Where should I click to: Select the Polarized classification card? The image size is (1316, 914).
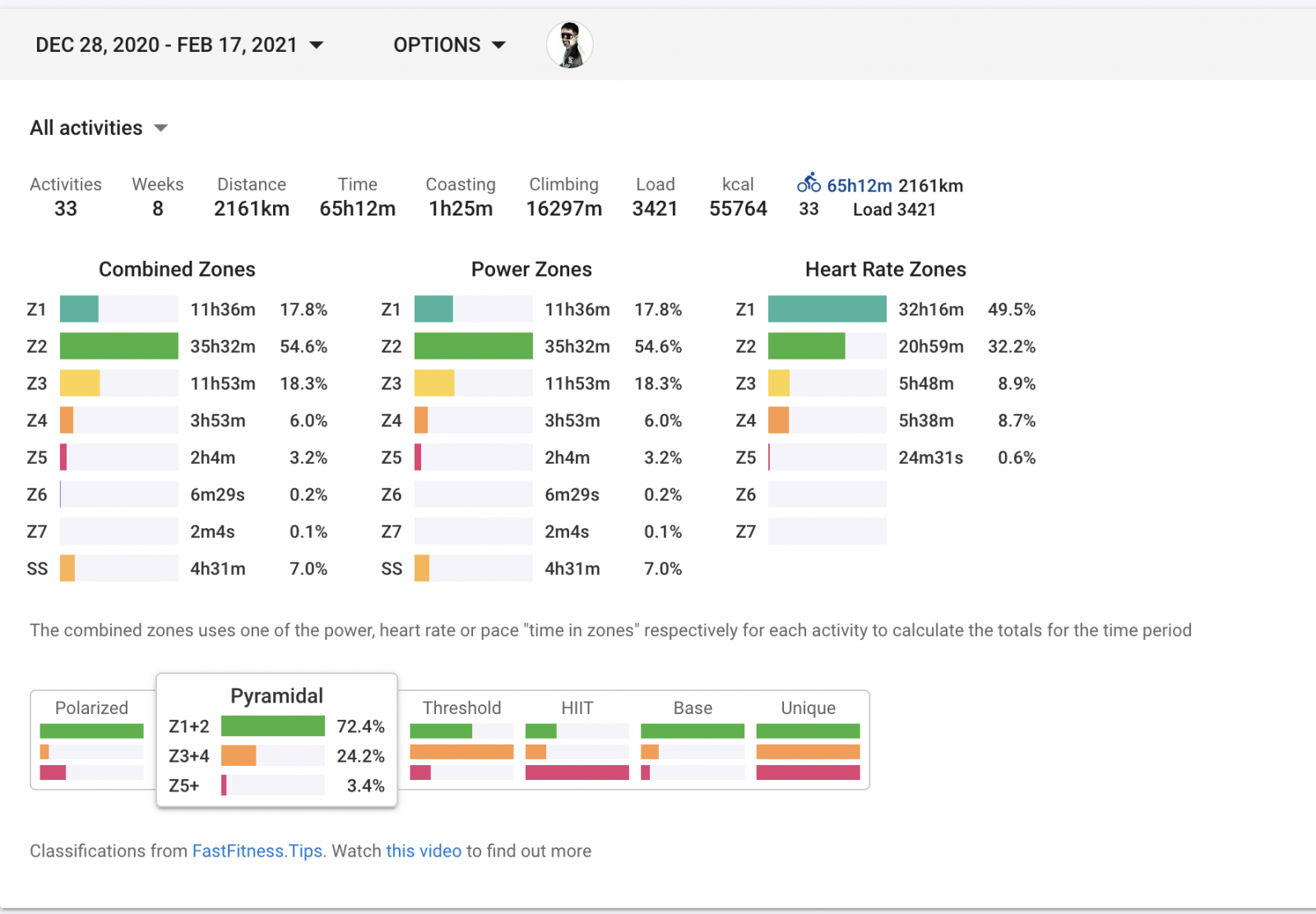pyautogui.click(x=91, y=740)
